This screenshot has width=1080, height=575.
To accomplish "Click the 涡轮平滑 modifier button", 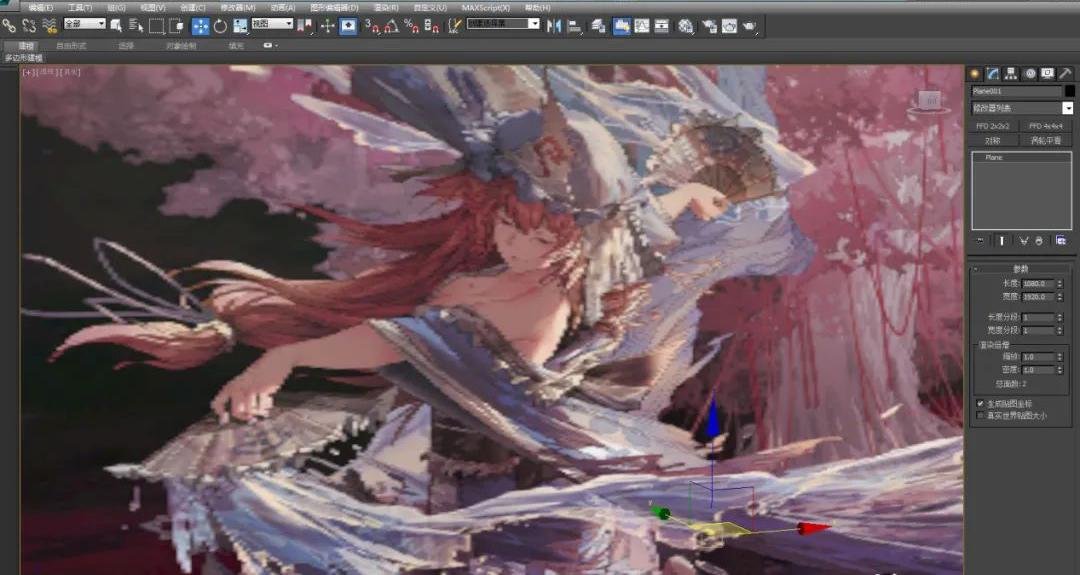I will [x=1046, y=140].
